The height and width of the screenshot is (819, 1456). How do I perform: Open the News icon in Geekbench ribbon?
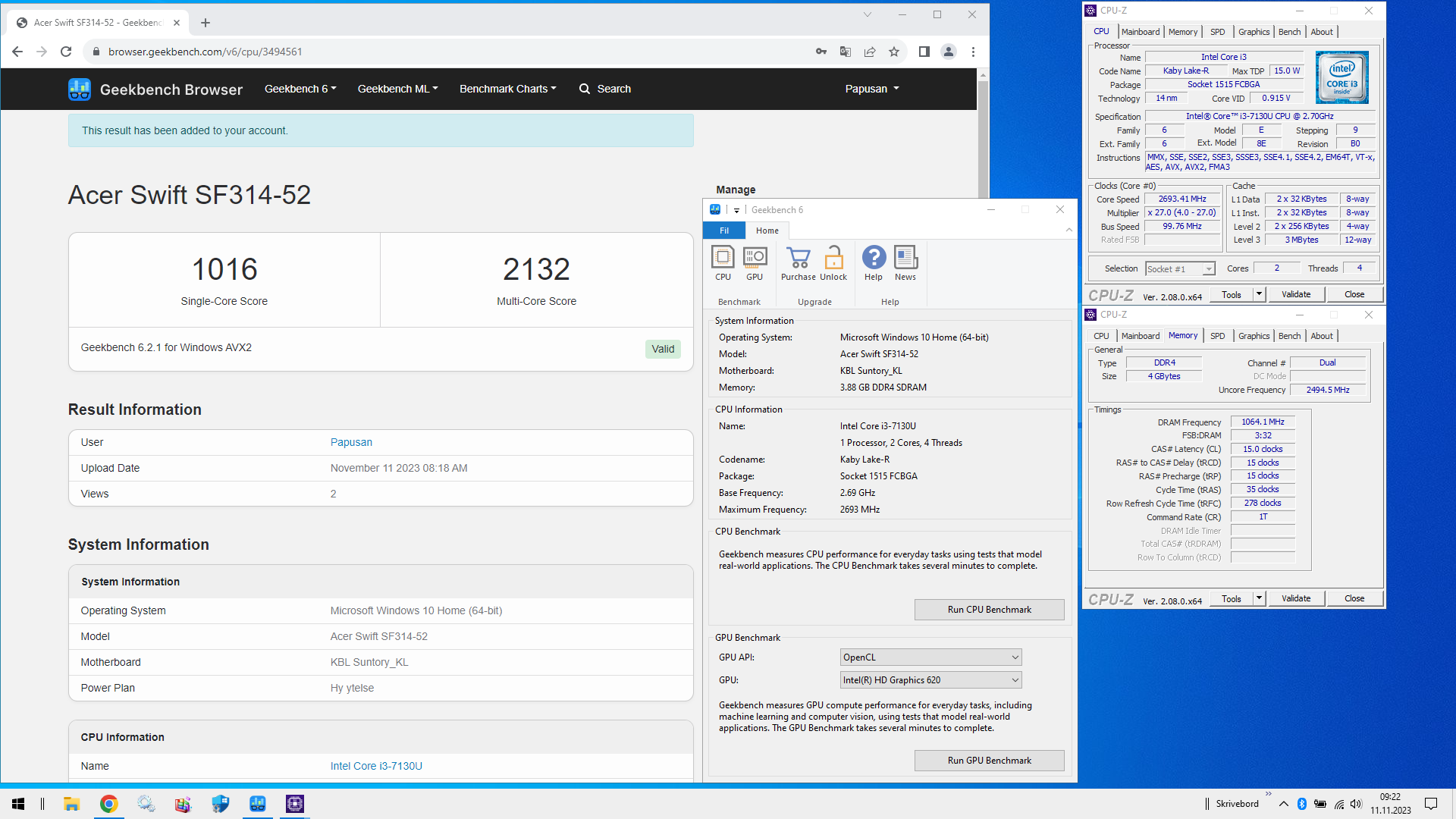tap(905, 263)
